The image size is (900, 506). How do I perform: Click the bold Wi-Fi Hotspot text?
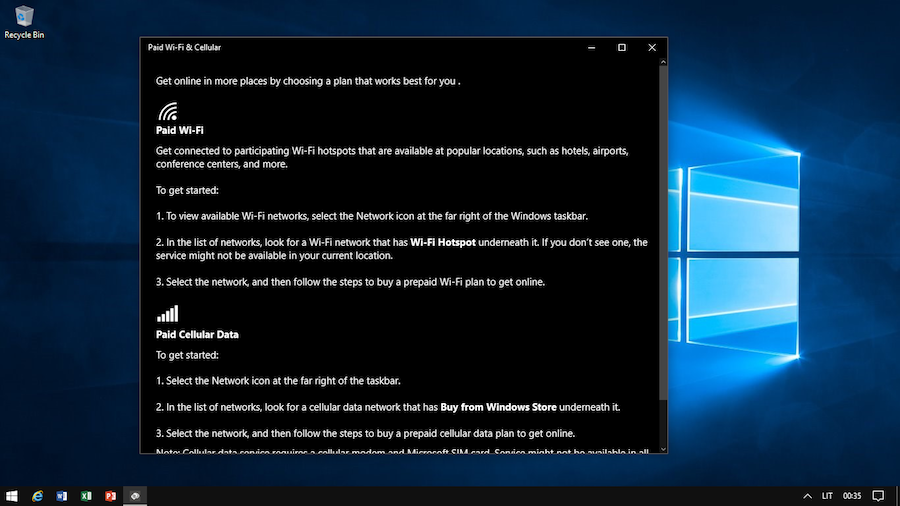443,242
